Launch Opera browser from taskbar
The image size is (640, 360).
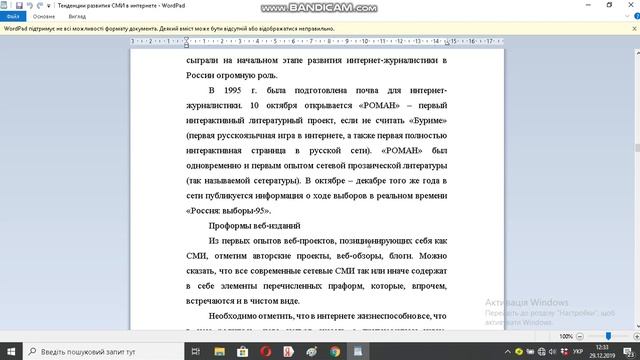tap(266, 351)
